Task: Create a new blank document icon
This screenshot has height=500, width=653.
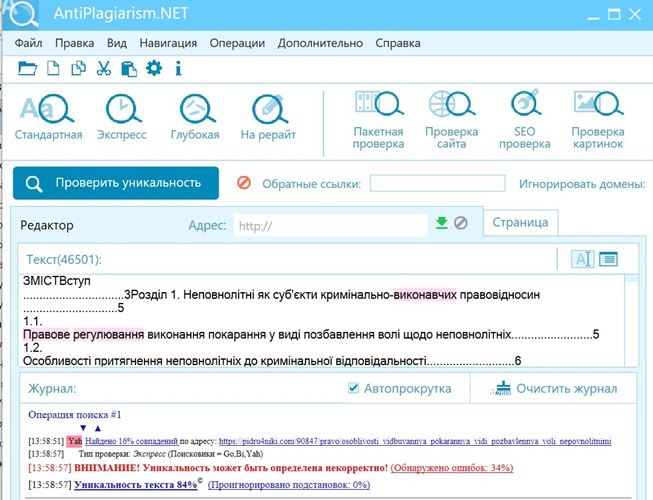Action: [53, 68]
